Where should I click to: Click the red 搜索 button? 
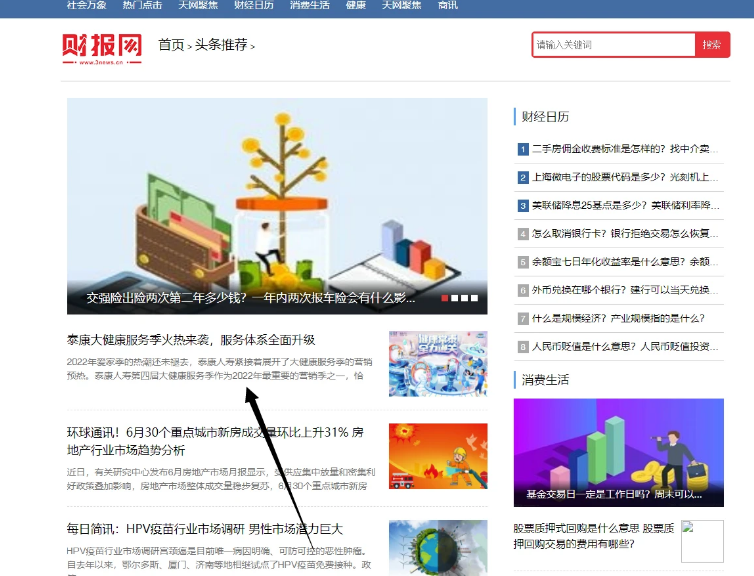coord(712,45)
